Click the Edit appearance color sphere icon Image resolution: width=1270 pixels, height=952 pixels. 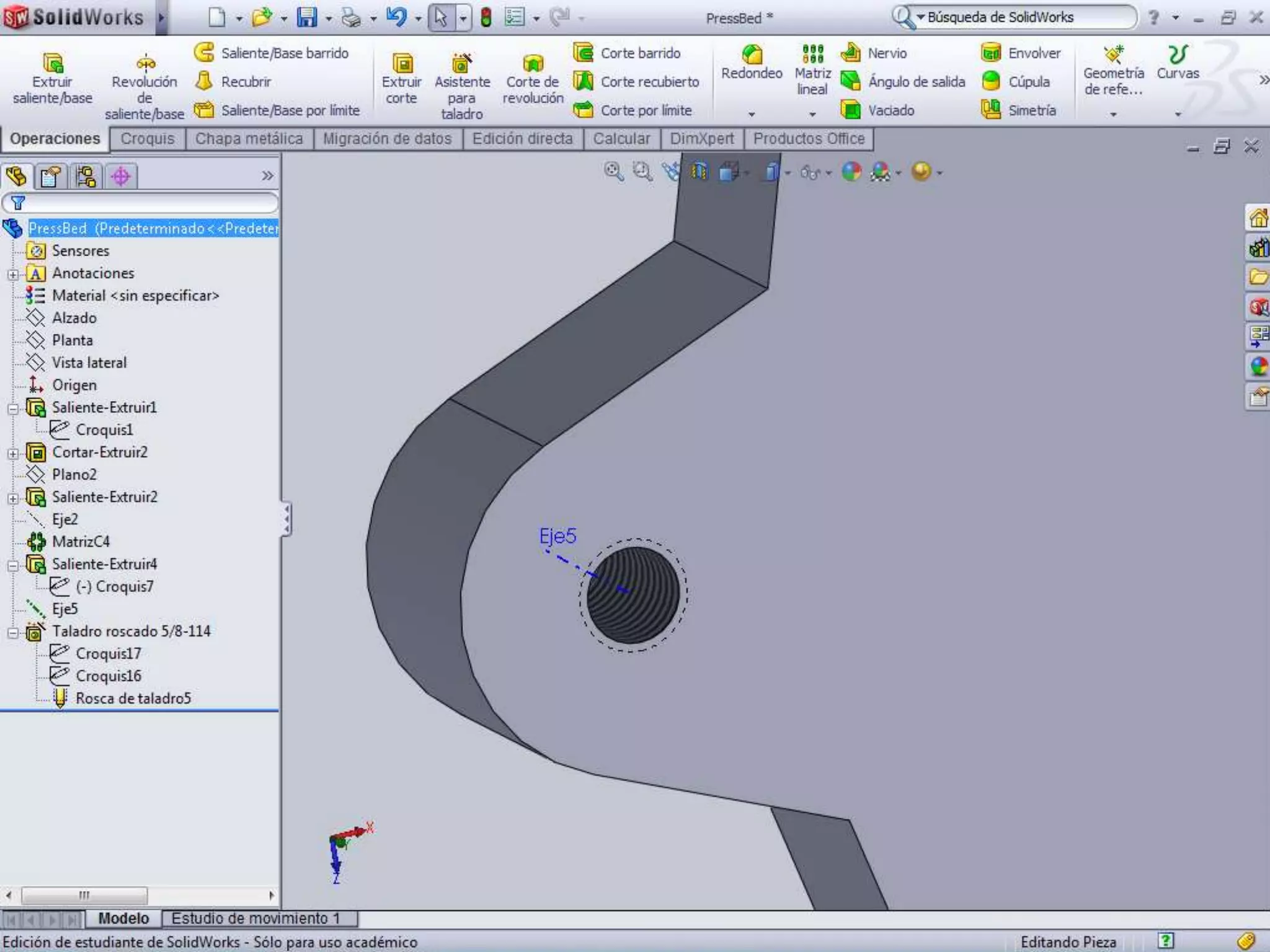coord(851,172)
